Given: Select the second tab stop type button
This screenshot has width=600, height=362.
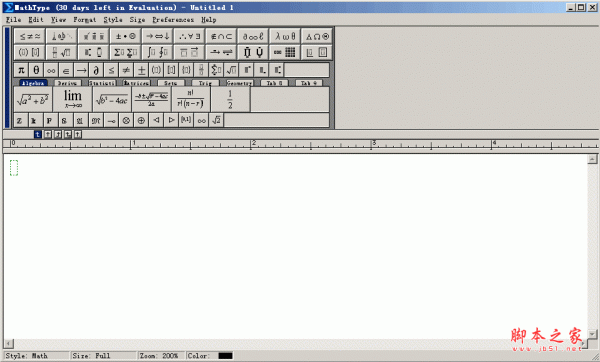Looking at the screenshot, I should click(x=48, y=134).
